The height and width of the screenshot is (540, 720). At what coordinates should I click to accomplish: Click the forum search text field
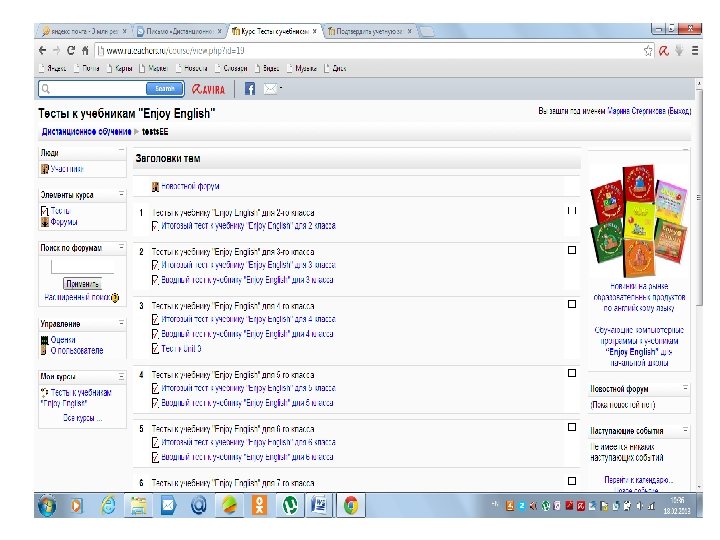click(x=82, y=266)
